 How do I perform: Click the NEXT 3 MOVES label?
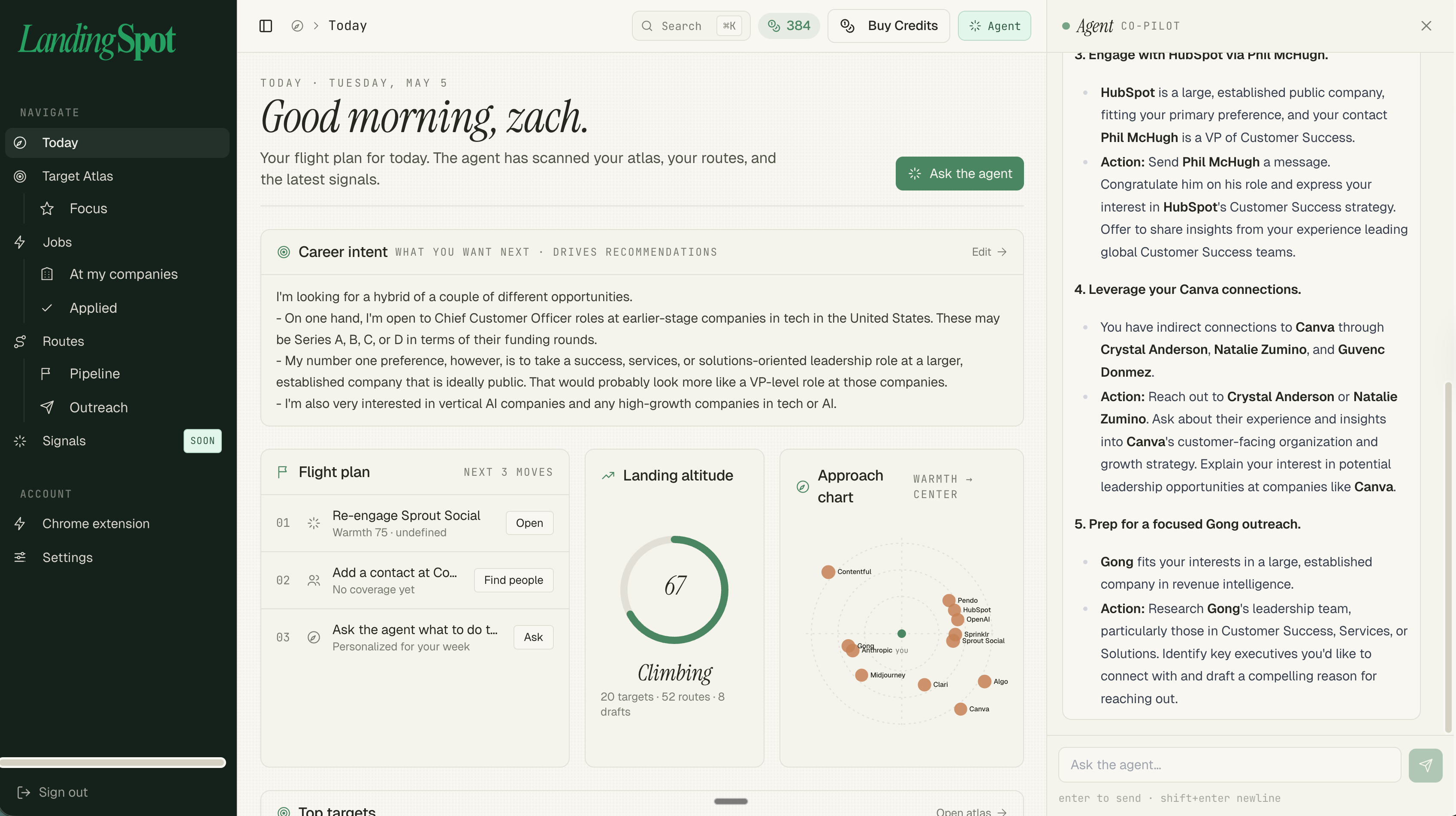(x=508, y=472)
